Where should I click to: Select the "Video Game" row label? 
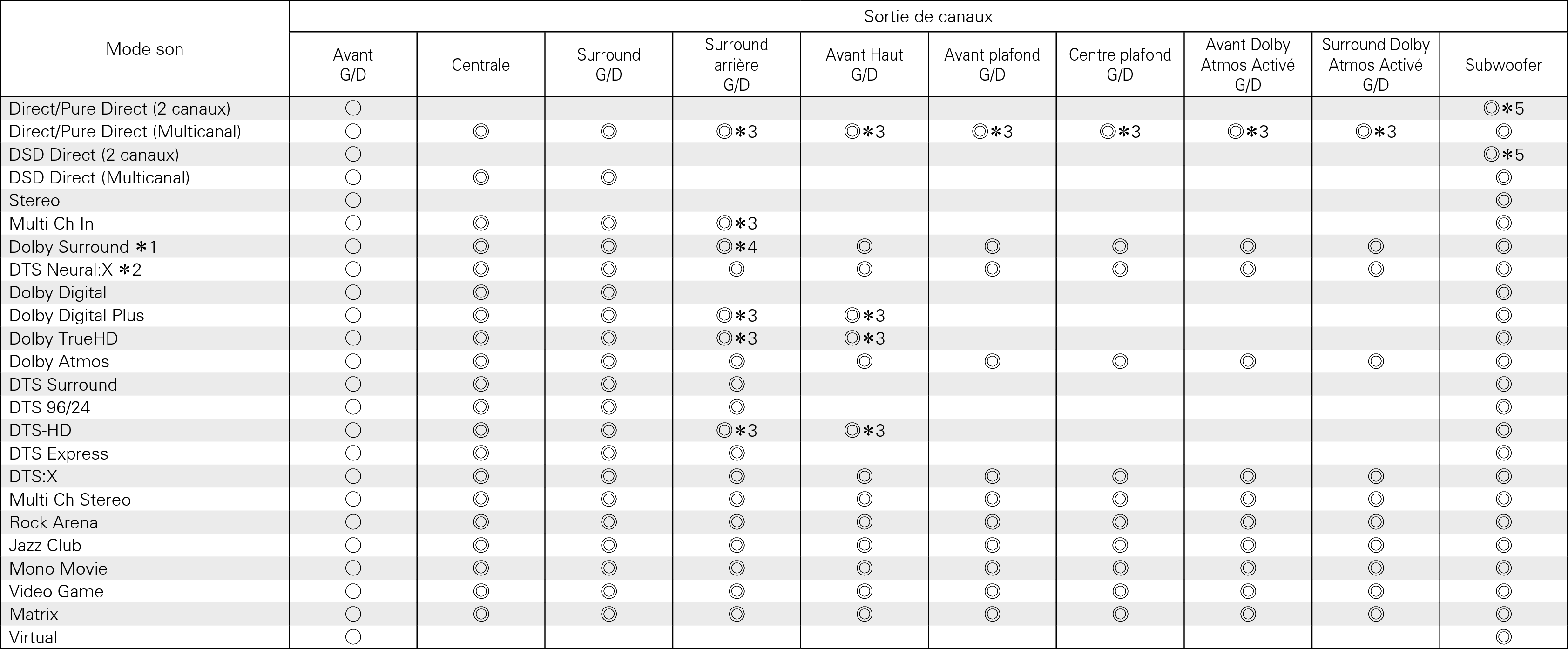pyautogui.click(x=56, y=591)
